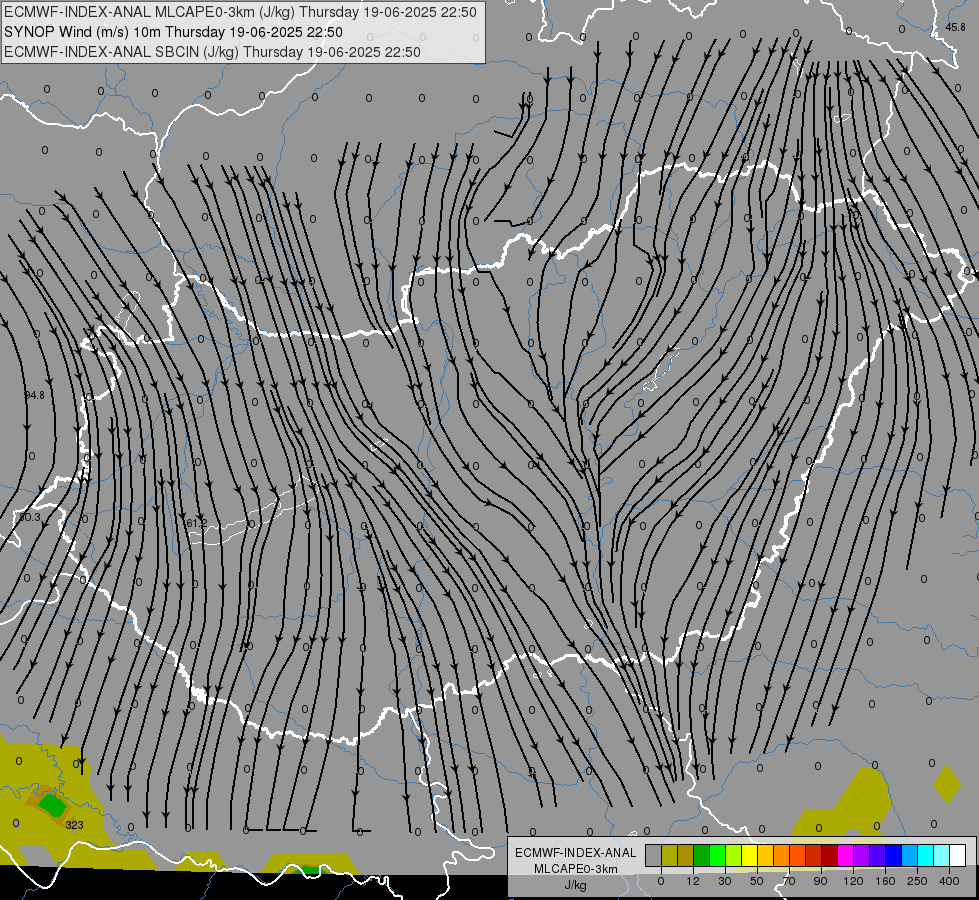Image resolution: width=979 pixels, height=900 pixels.
Task: Click the 'SBCIN (J/kg)' title line
Action: click(x=212, y=52)
